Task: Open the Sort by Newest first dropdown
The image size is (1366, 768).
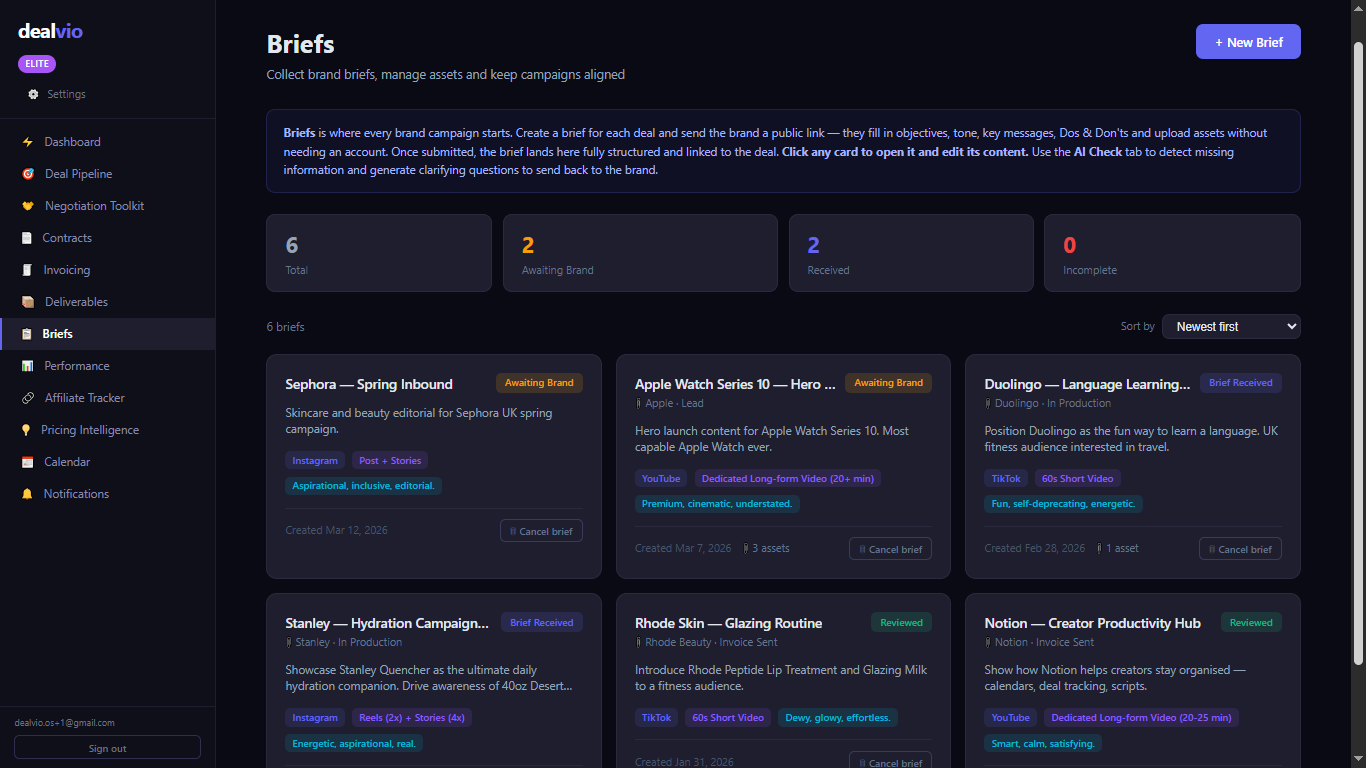Action: 1231,326
